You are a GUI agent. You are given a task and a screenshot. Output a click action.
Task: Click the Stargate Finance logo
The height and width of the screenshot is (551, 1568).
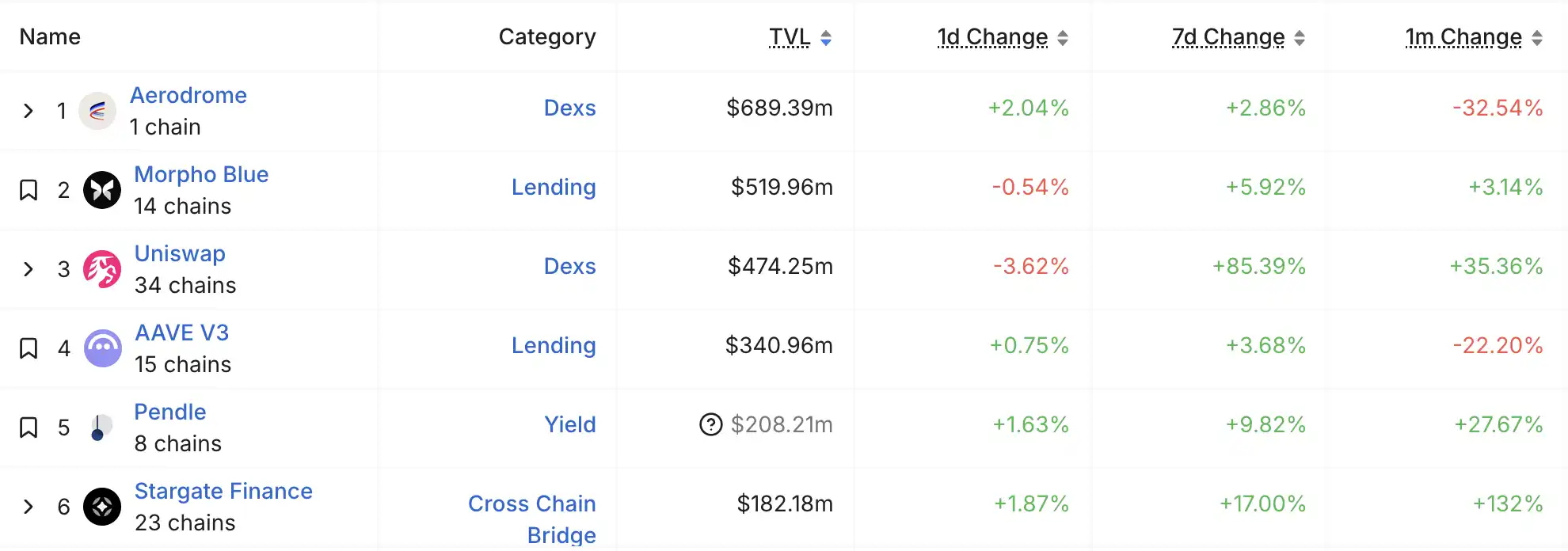(x=102, y=507)
